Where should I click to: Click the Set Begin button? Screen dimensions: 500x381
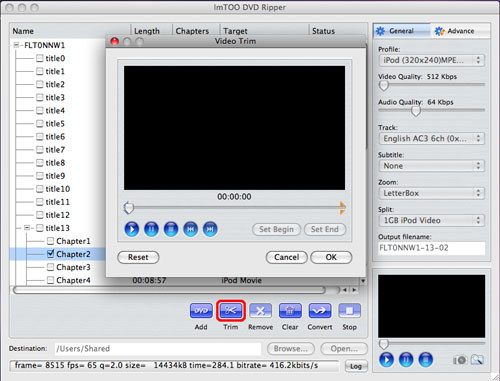[276, 229]
